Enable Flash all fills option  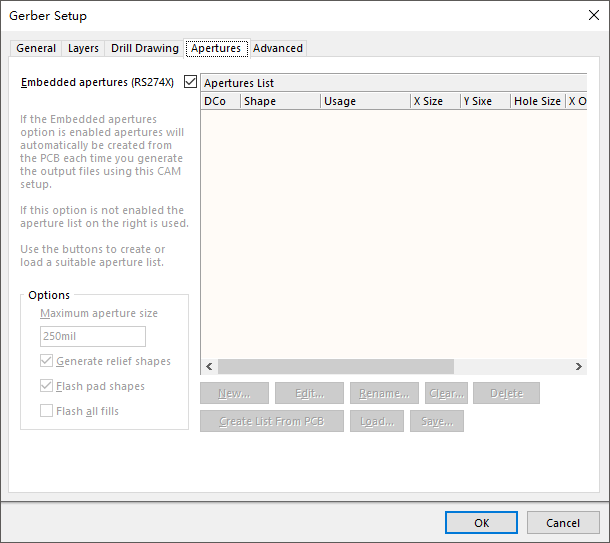pos(47,411)
